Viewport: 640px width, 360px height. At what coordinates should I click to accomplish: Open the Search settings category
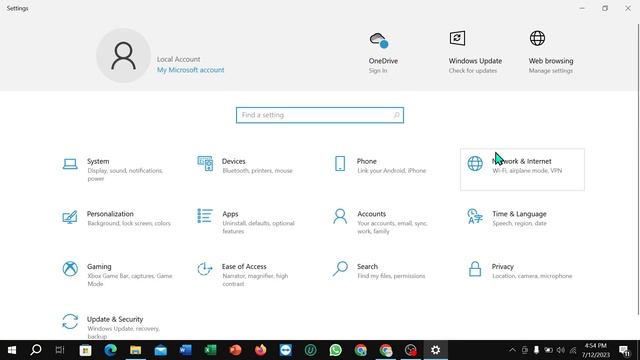pos(387,275)
